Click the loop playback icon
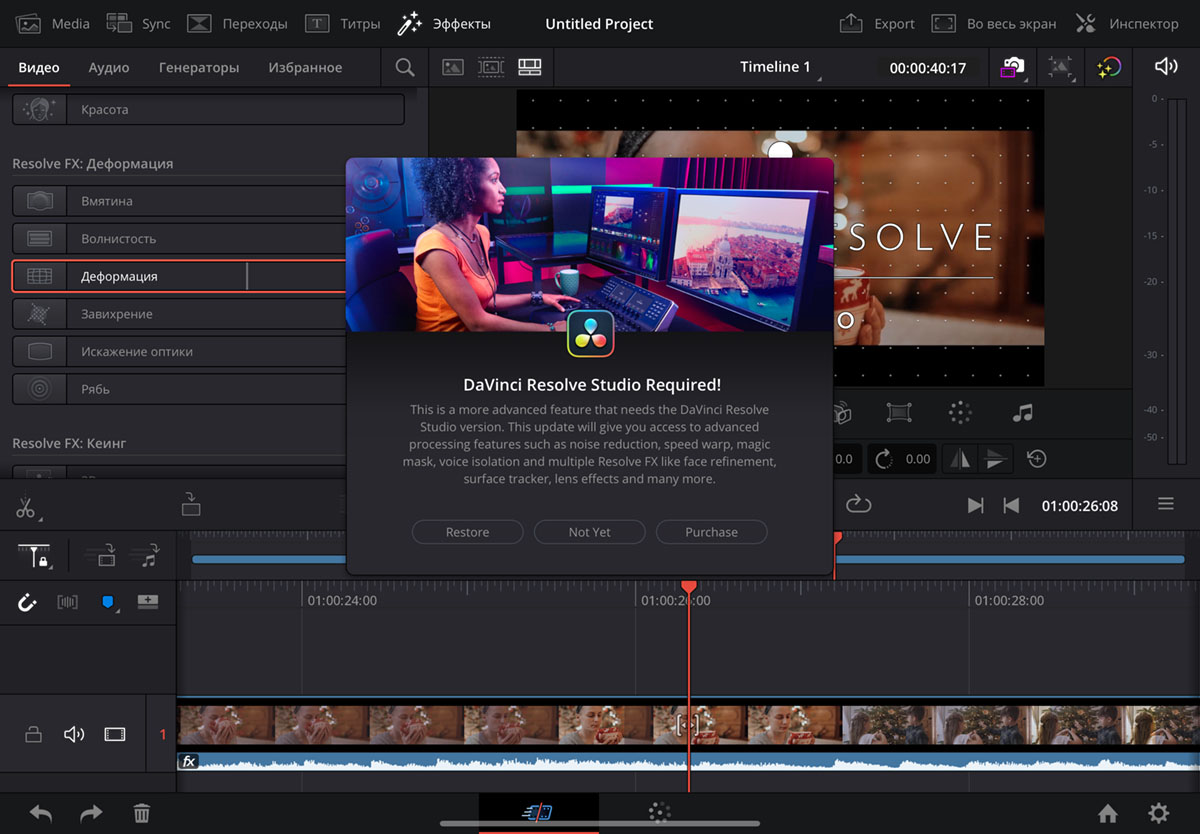Screen dimensions: 1200x834 (859, 504)
